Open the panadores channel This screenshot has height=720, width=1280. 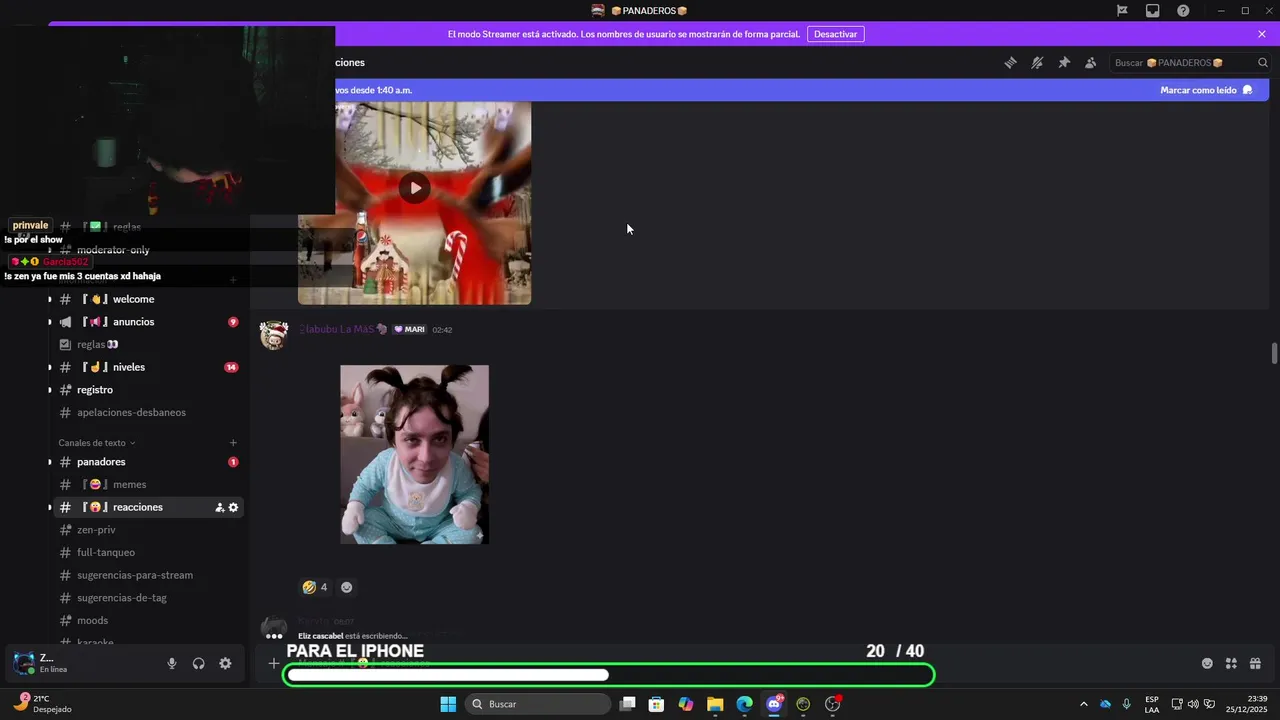coord(101,462)
